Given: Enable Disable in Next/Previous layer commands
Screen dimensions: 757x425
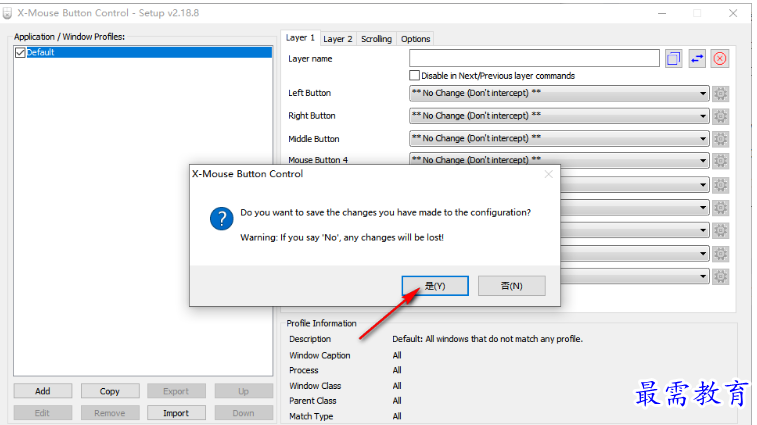Looking at the screenshot, I should click(414, 75).
